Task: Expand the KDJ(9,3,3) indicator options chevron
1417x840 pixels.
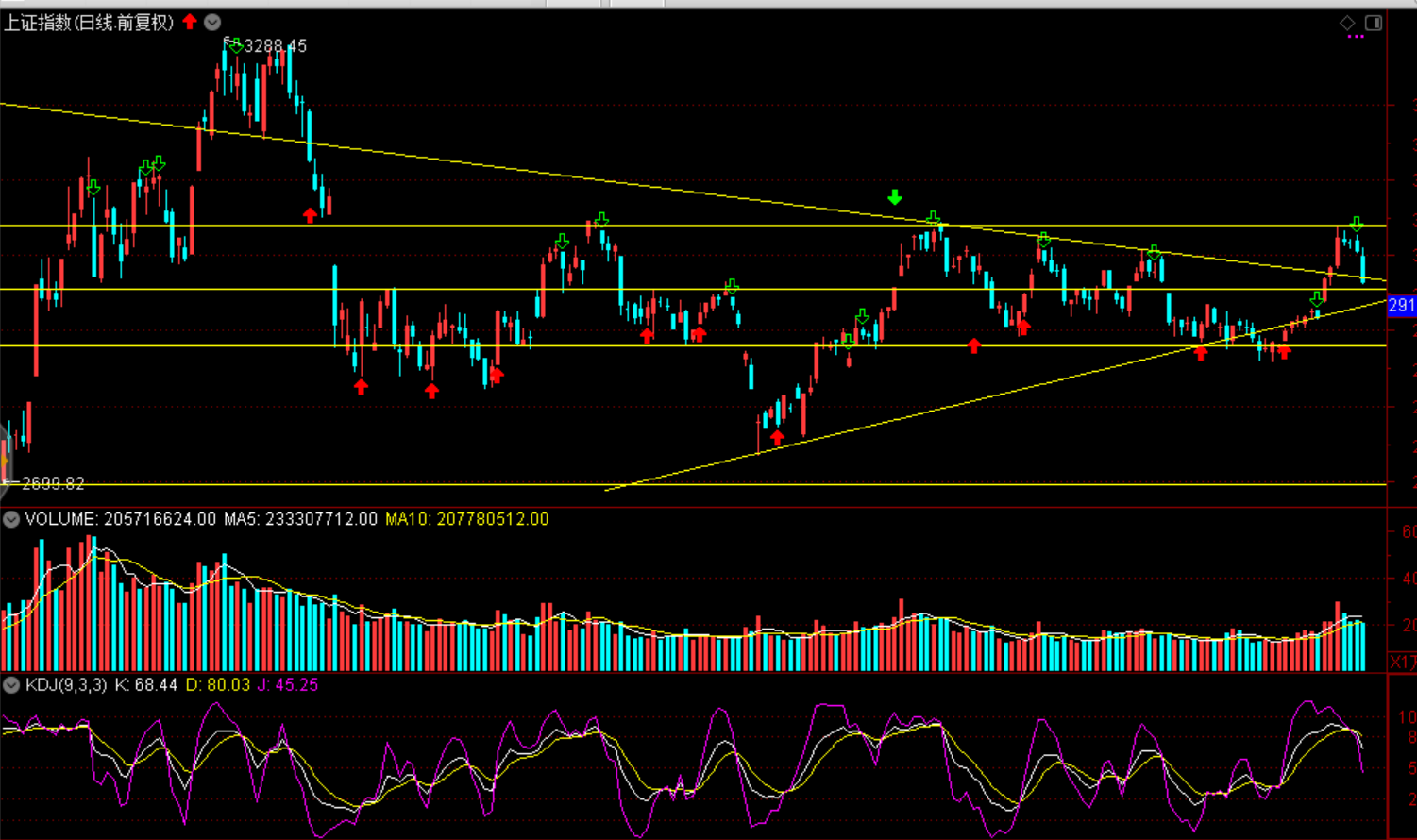Action: point(11,685)
